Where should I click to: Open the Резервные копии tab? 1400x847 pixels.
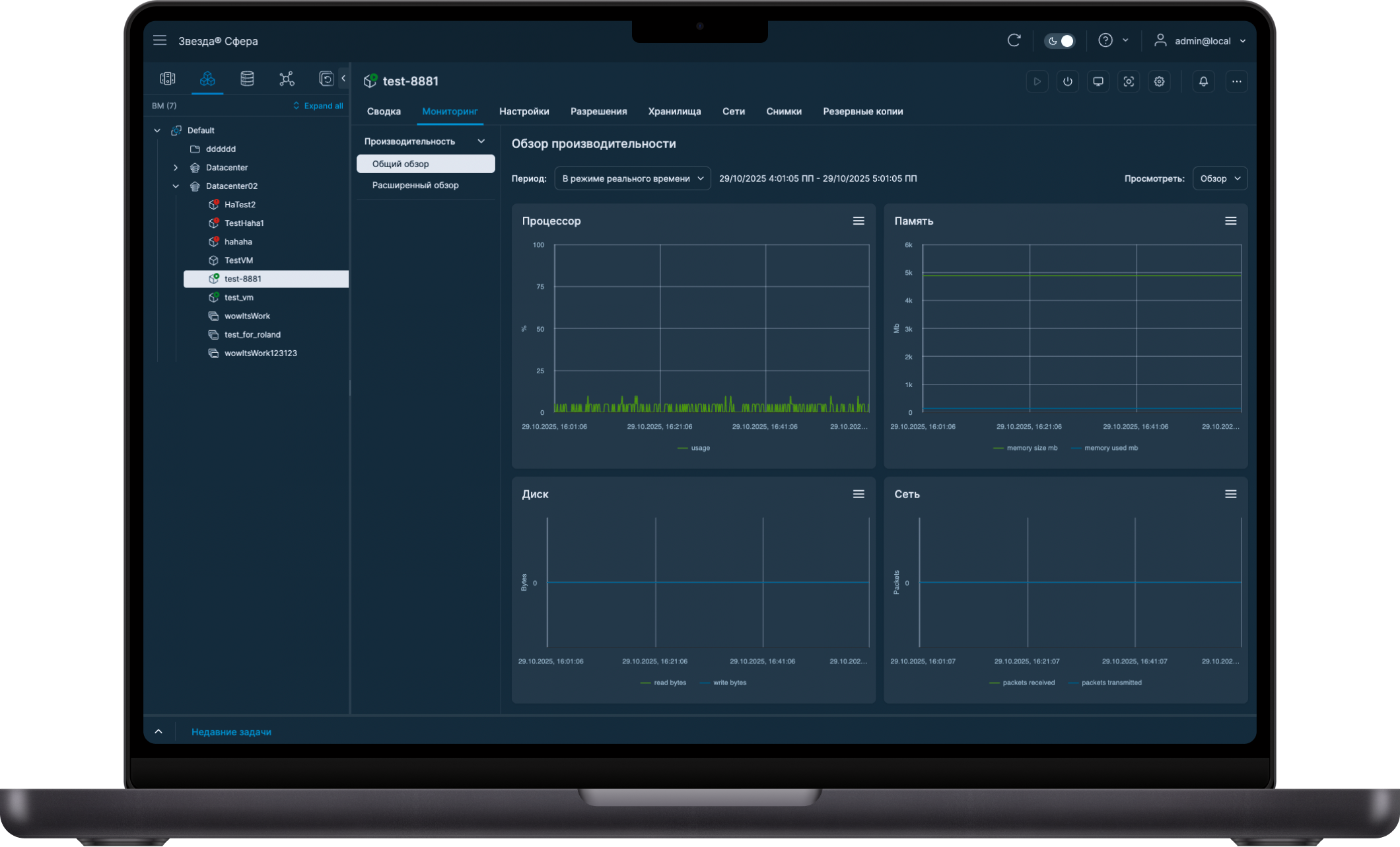(x=862, y=112)
